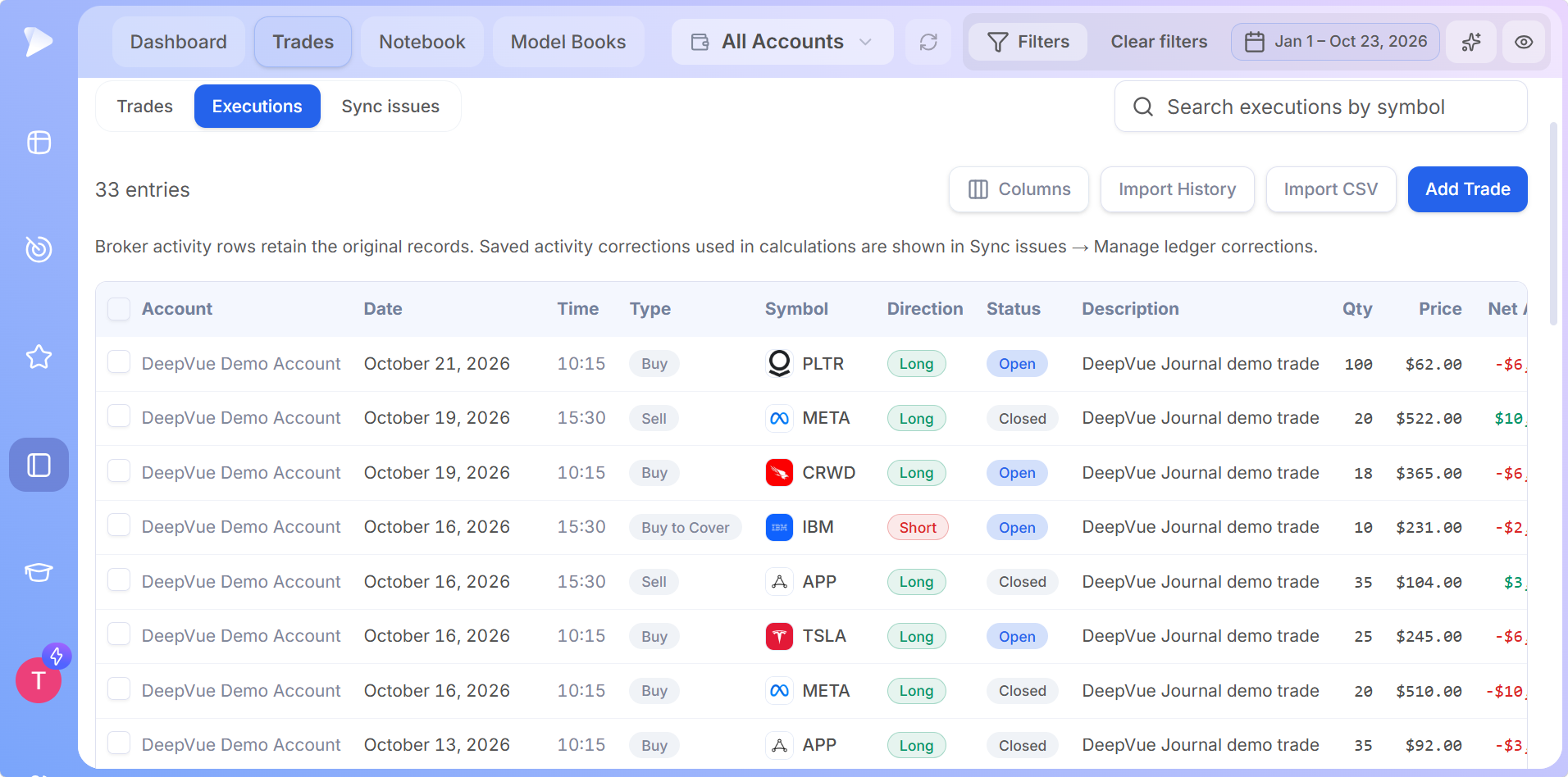Open the user avatar T profile
This screenshot has width=1568, height=777.
point(39,680)
